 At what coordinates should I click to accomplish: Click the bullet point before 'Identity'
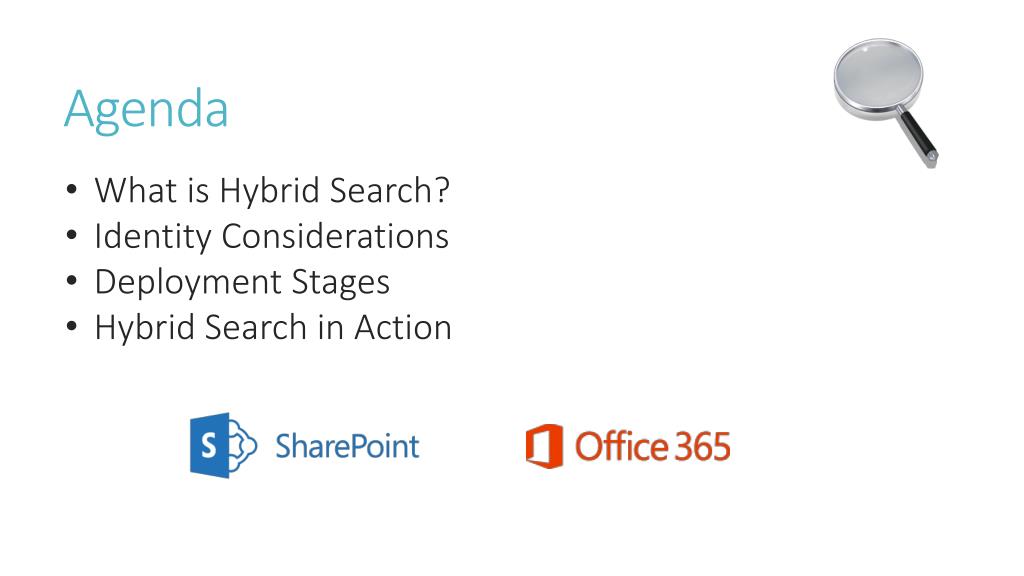coord(72,236)
